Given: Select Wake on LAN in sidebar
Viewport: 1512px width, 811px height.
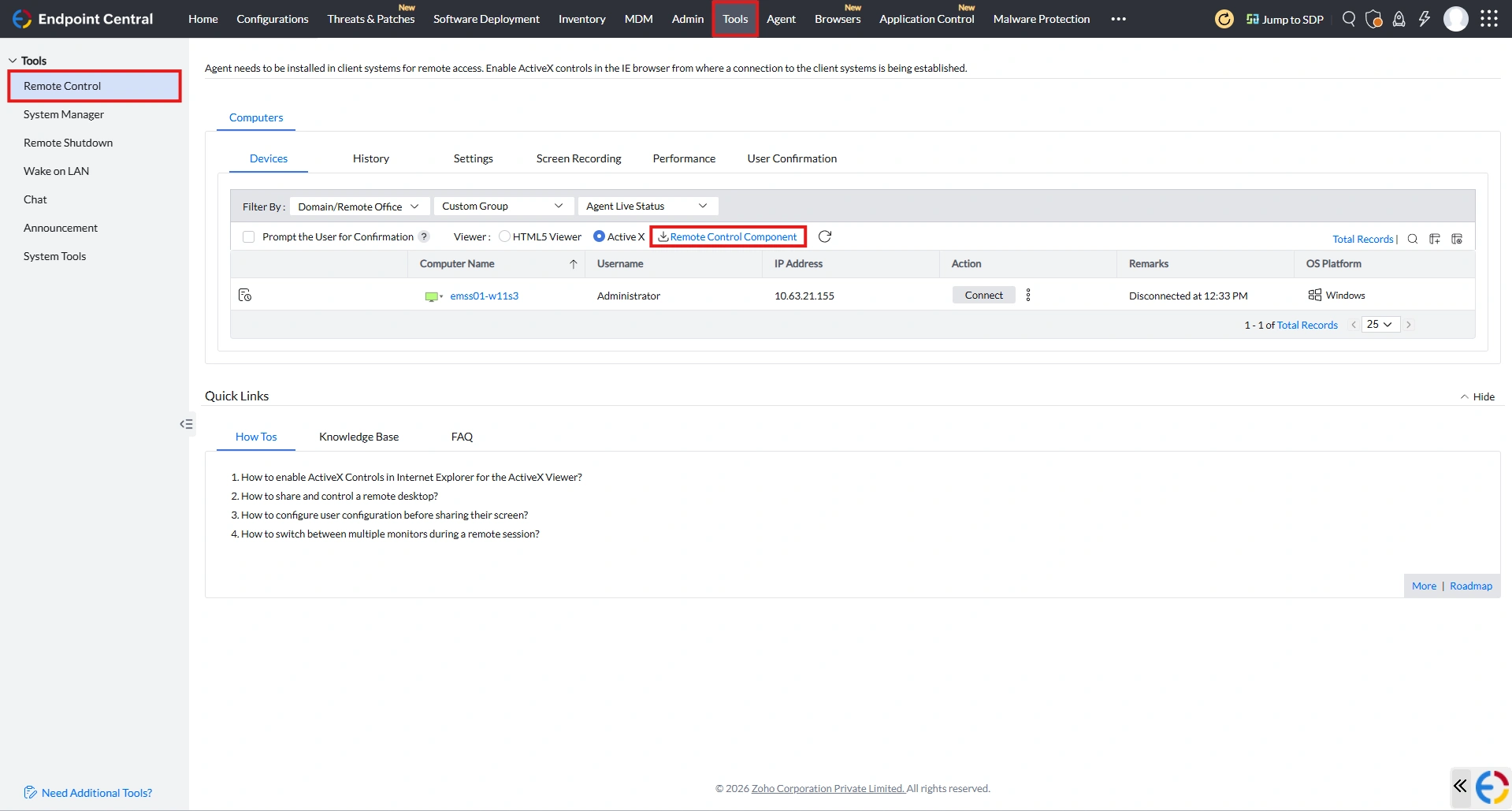Looking at the screenshot, I should click(56, 171).
